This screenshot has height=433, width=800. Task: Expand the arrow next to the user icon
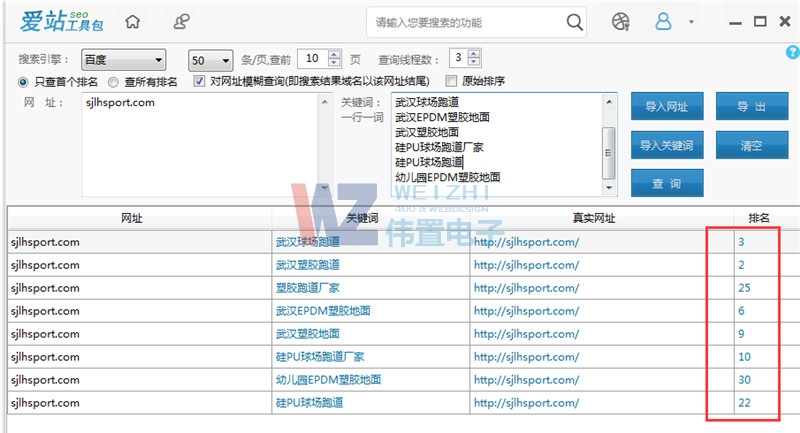click(x=691, y=22)
